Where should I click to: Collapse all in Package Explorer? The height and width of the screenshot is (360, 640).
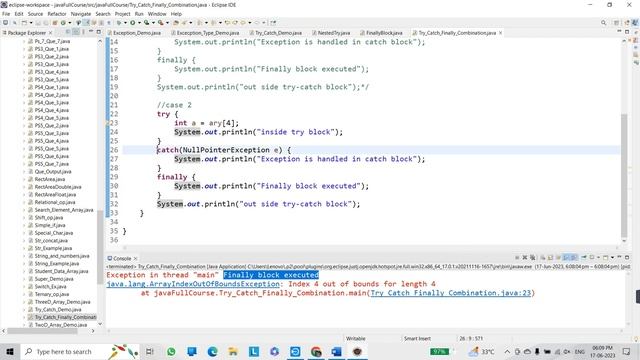coord(67,32)
